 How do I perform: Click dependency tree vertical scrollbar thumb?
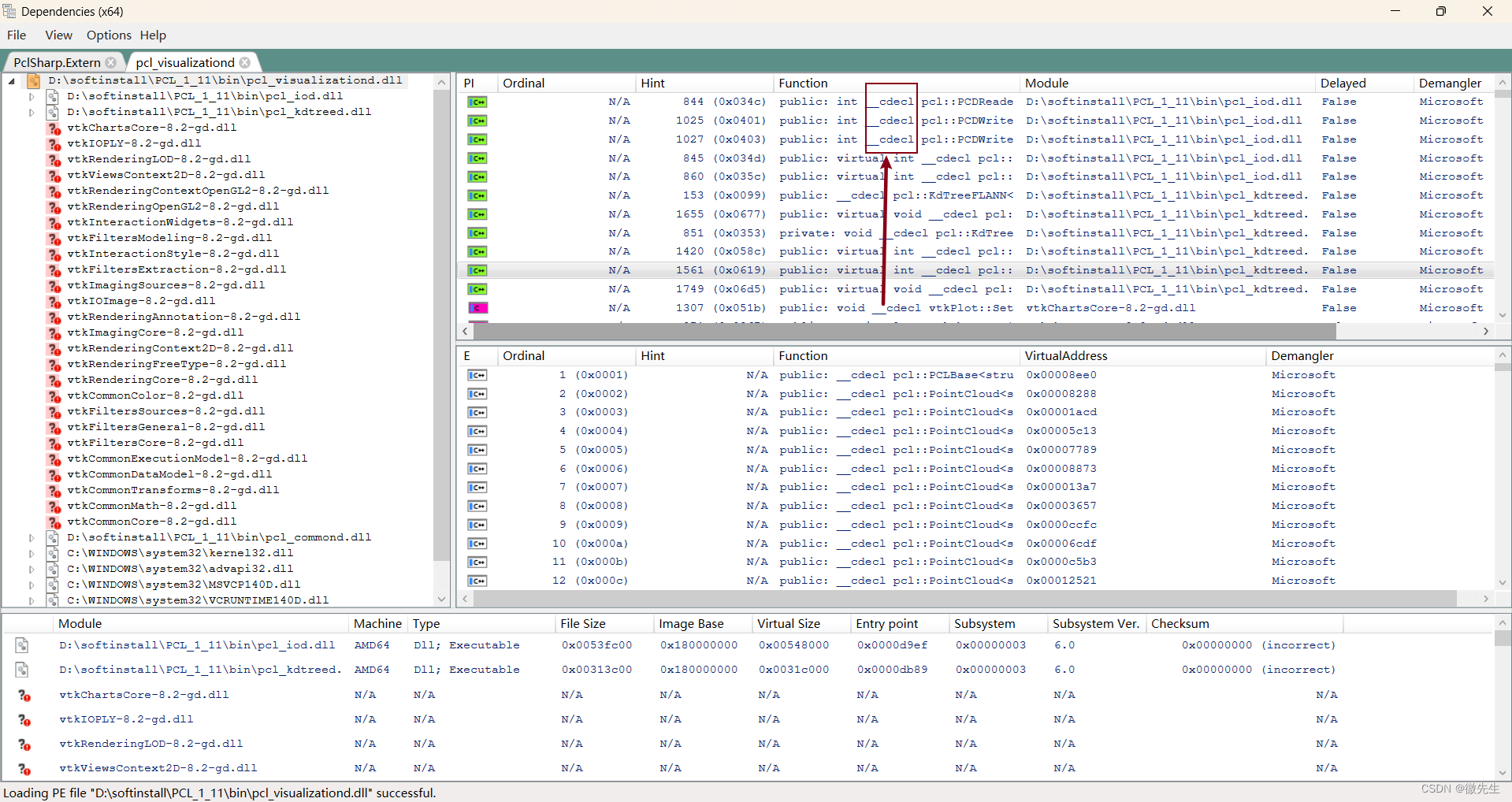[x=441, y=326]
